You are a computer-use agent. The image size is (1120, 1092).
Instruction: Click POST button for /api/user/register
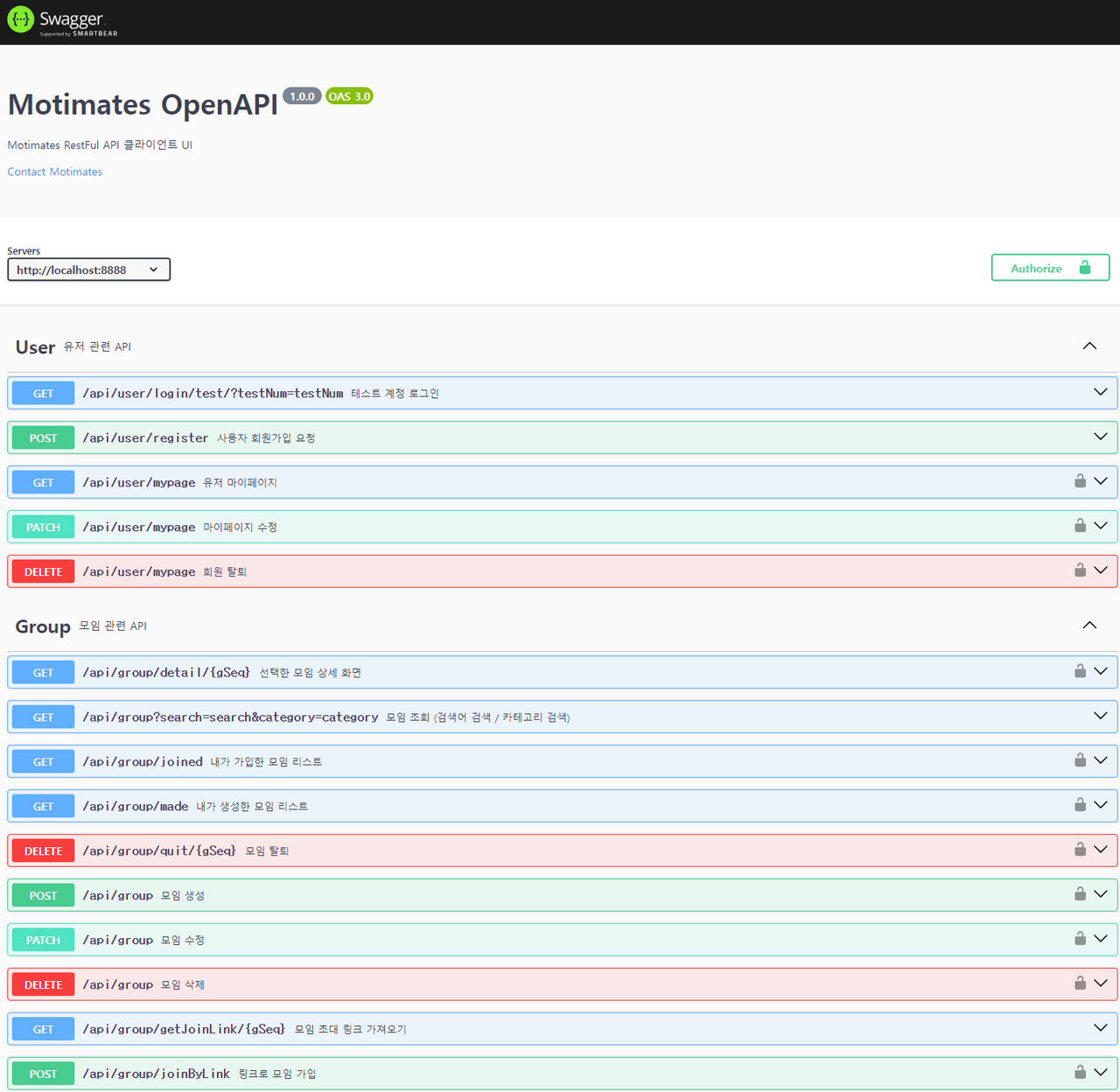pos(43,438)
